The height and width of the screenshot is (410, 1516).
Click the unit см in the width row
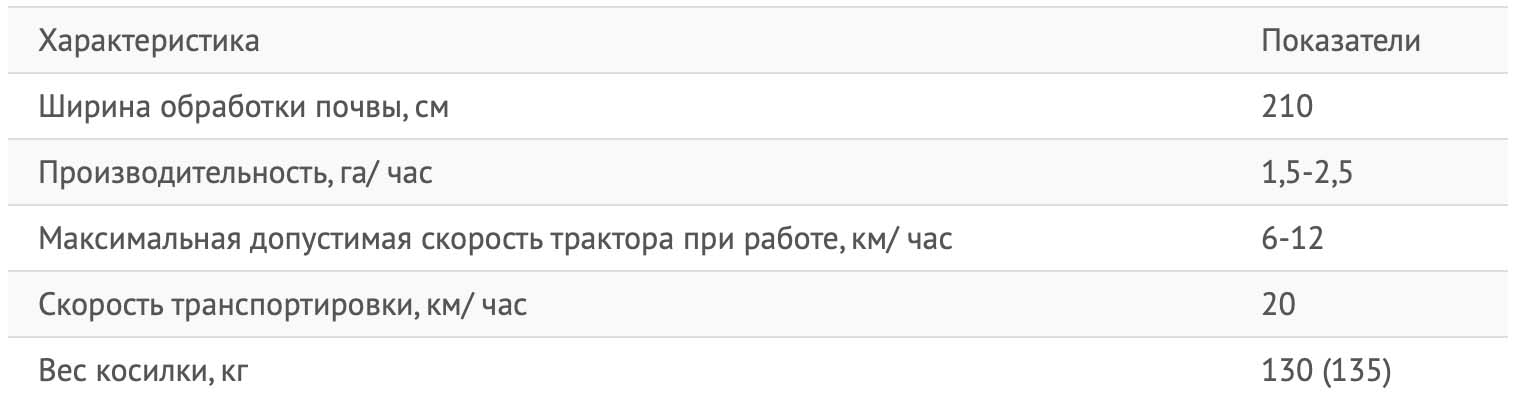(432, 108)
